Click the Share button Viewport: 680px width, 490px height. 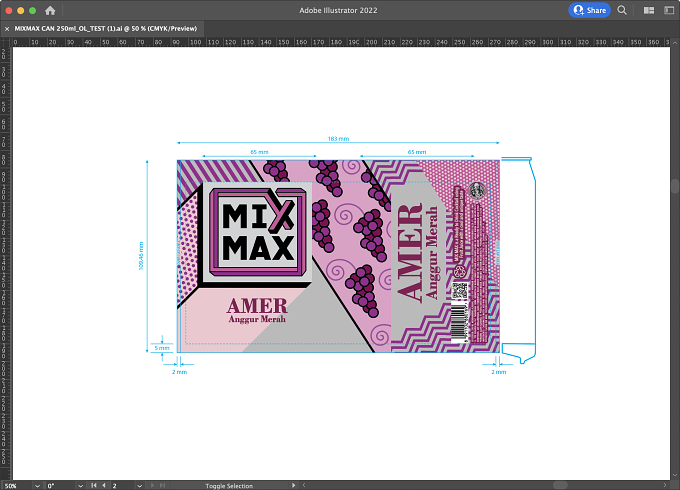tap(589, 10)
